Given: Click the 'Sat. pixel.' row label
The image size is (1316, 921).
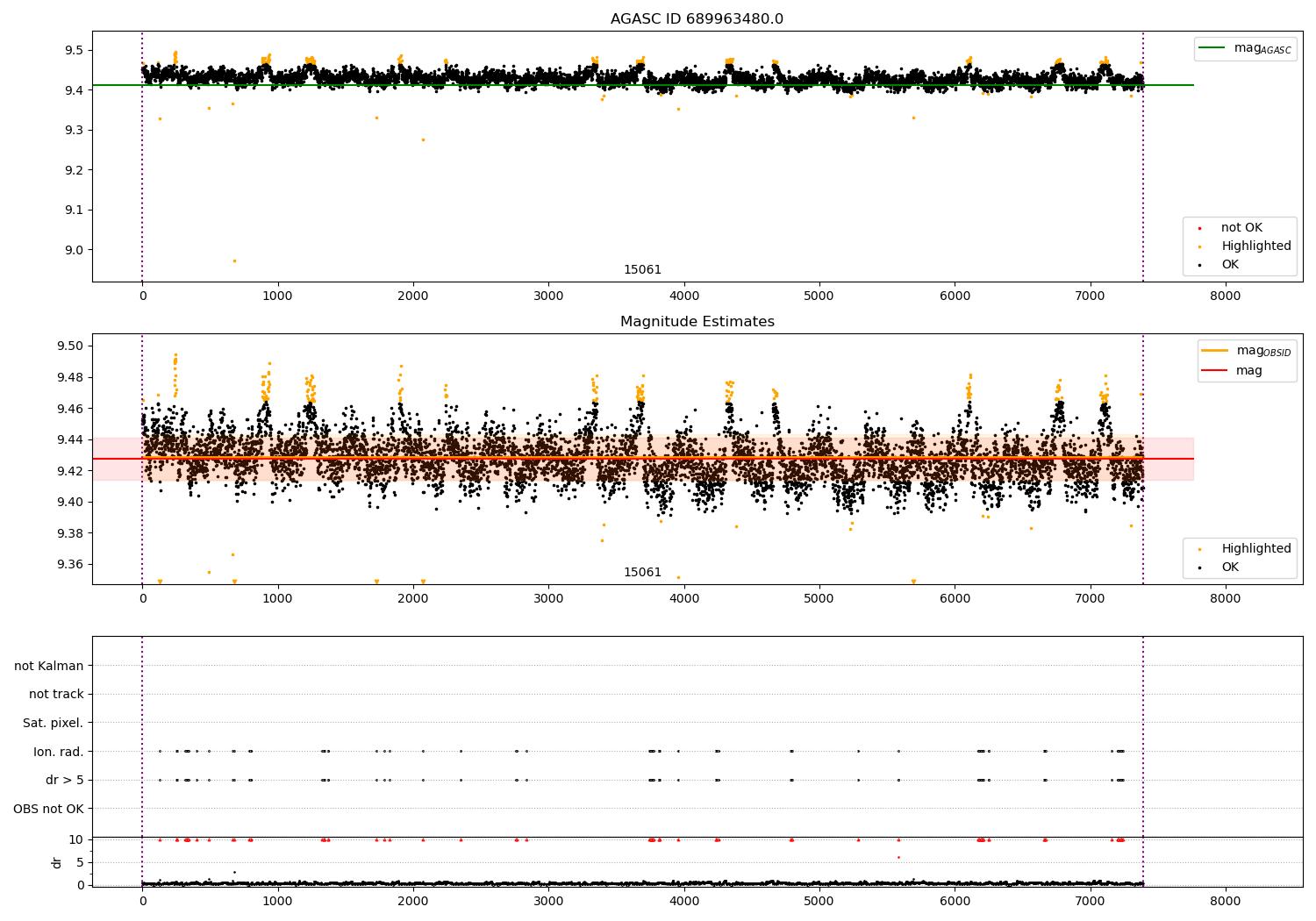Looking at the screenshot, I should [x=53, y=723].
